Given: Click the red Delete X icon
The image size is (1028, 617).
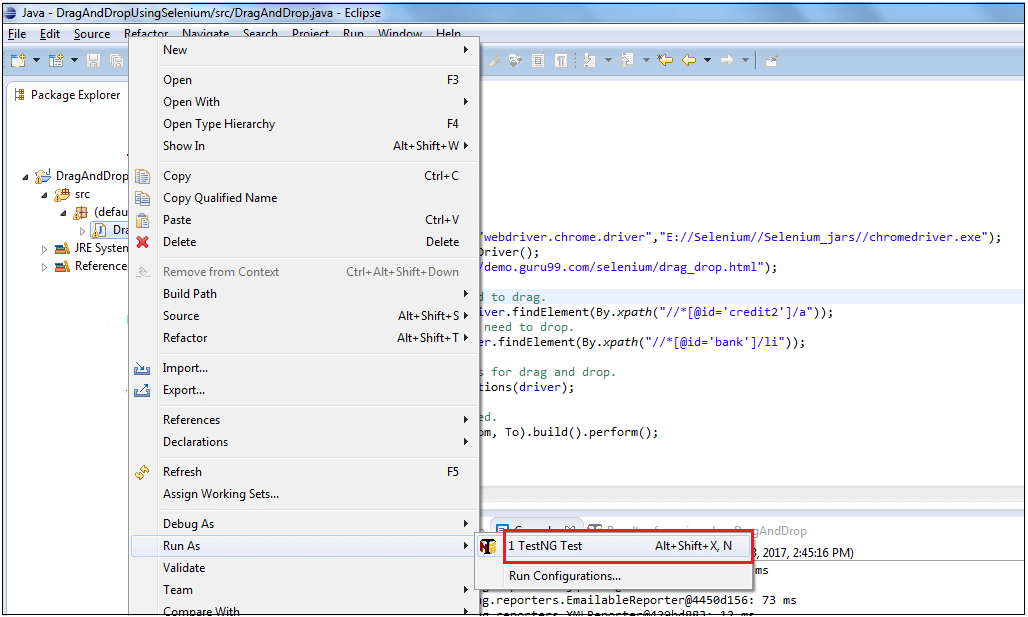Looking at the screenshot, I should pos(143,242).
